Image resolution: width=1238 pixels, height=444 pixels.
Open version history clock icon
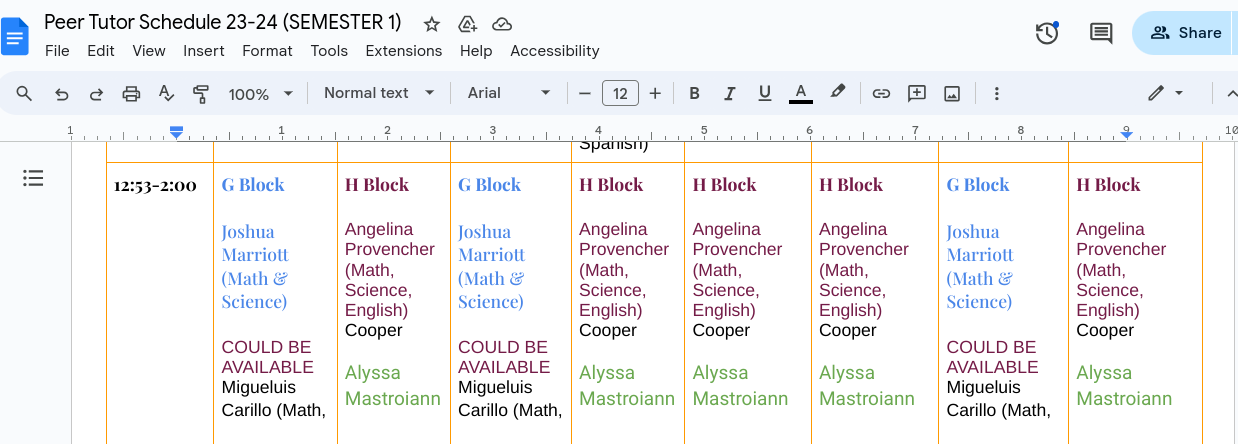[x=1047, y=33]
